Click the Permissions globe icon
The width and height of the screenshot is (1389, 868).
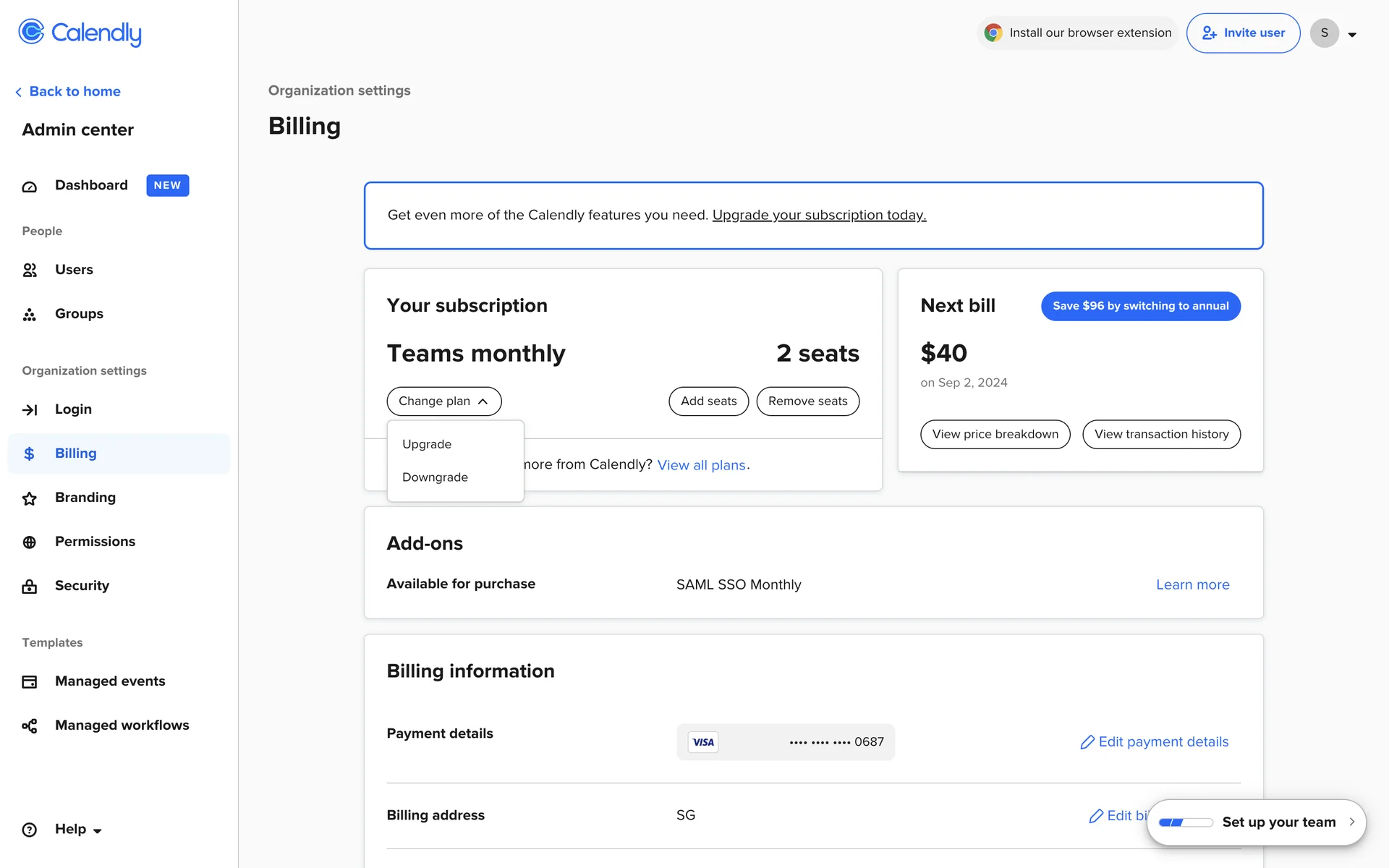[30, 542]
